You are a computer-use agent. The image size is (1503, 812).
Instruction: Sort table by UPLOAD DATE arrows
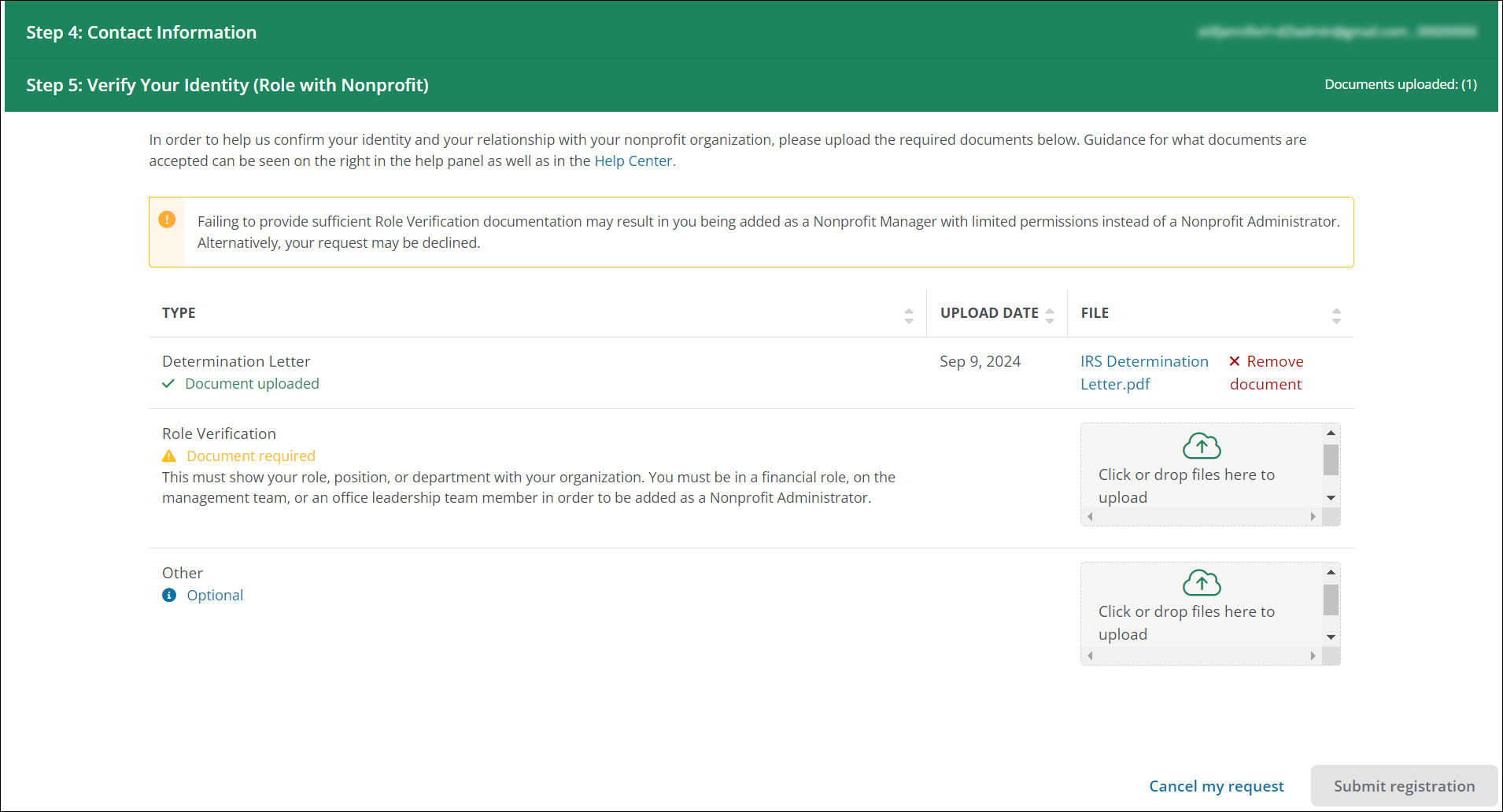tap(1050, 316)
